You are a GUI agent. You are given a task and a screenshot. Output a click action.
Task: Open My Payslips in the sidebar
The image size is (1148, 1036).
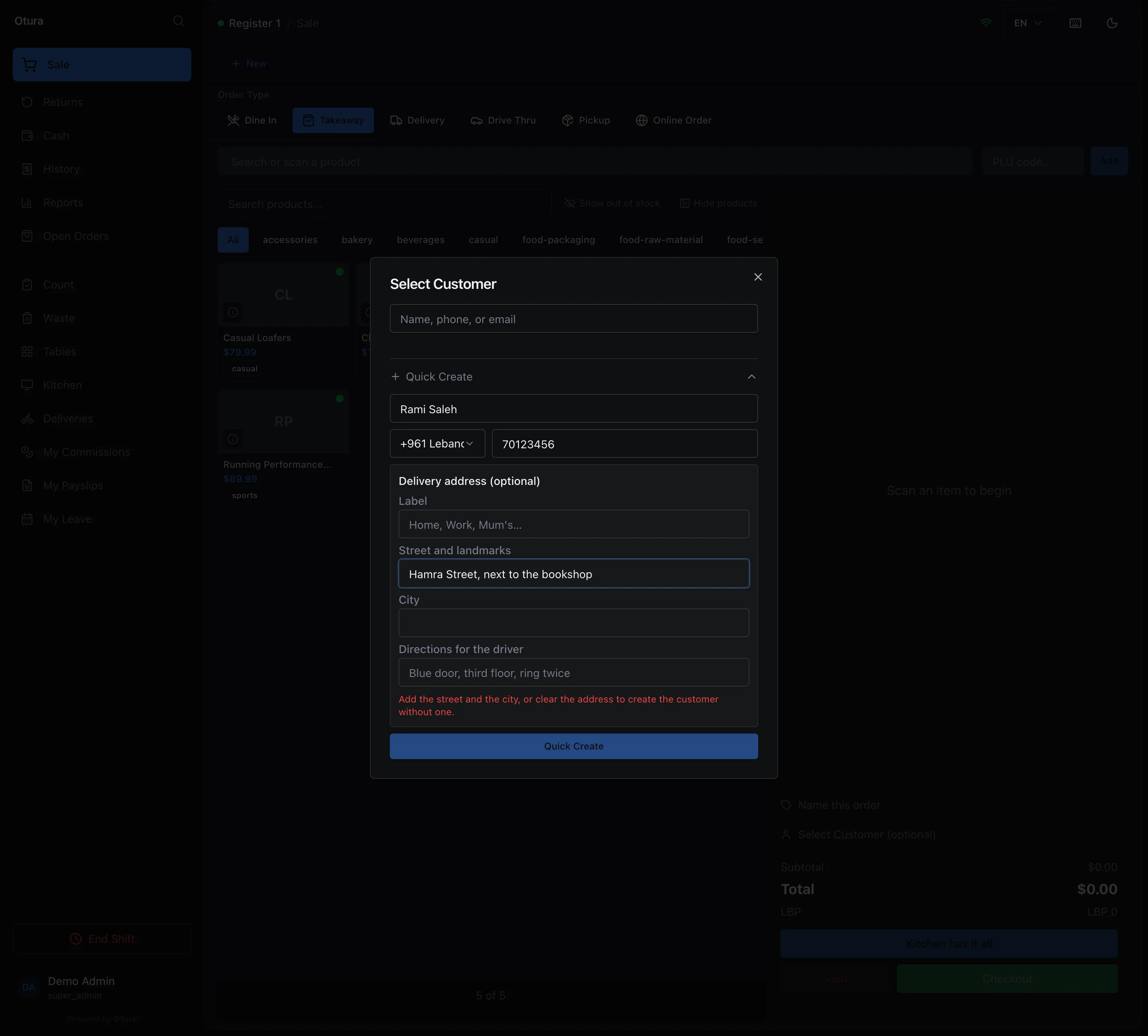click(102, 486)
